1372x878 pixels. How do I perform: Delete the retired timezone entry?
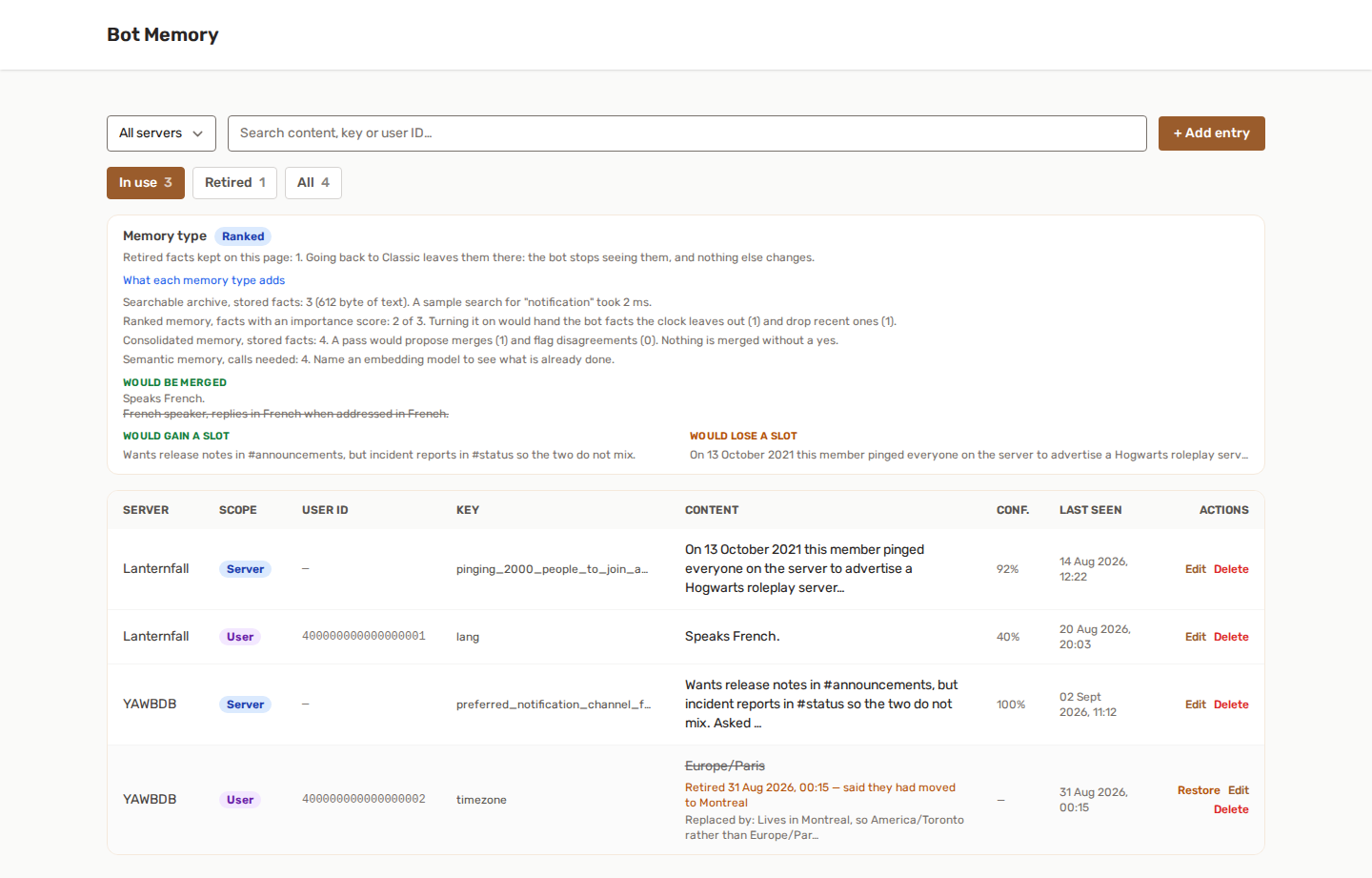1231,809
